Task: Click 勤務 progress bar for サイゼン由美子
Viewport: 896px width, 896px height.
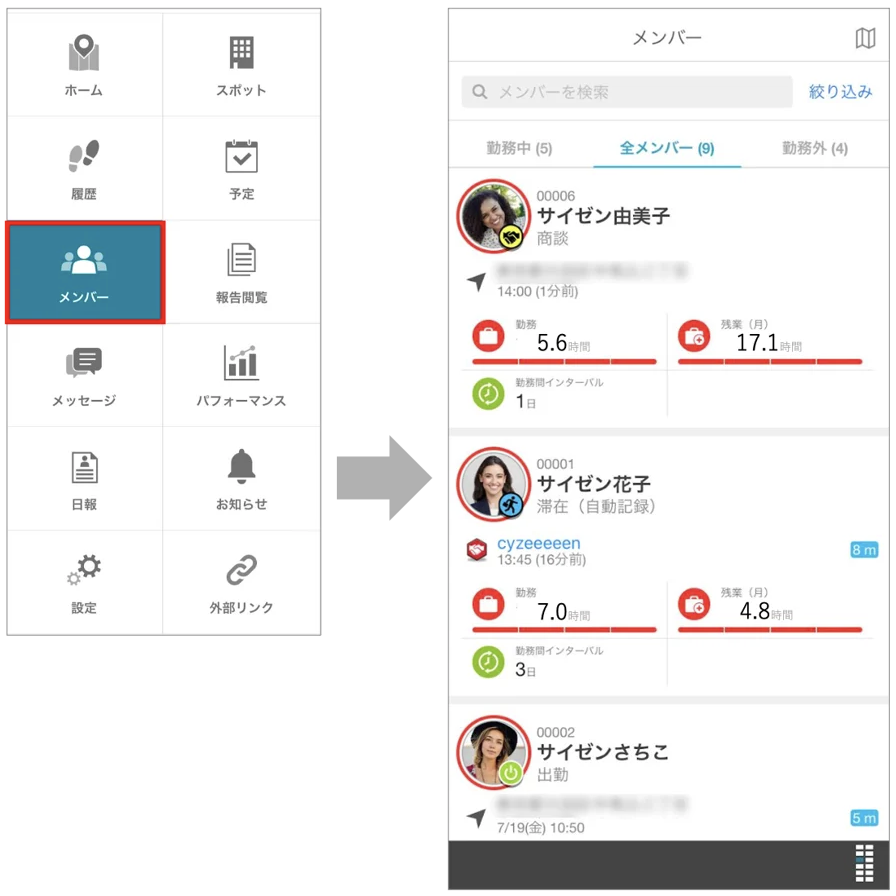Action: coord(564,361)
